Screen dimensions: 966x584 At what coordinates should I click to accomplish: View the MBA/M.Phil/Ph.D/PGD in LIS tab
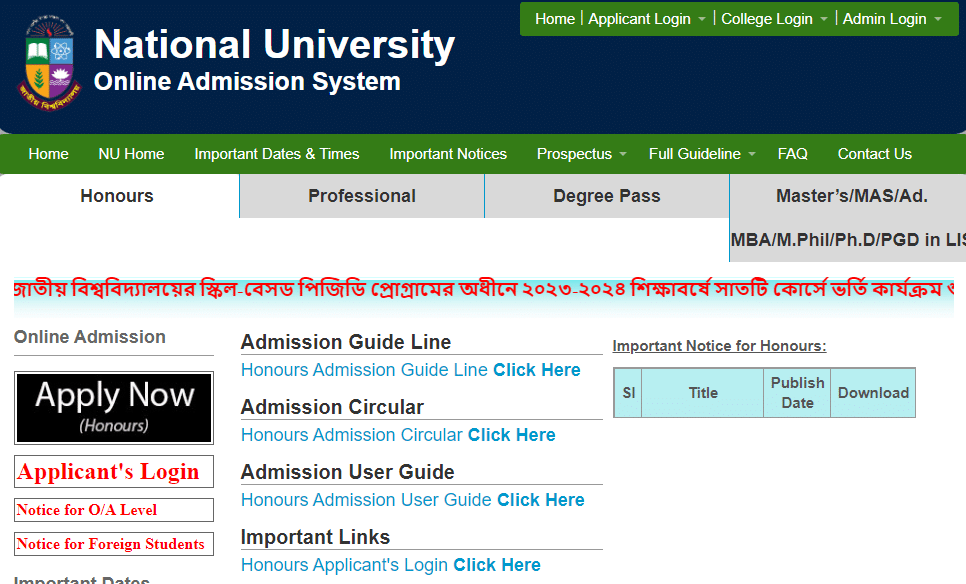pos(846,239)
